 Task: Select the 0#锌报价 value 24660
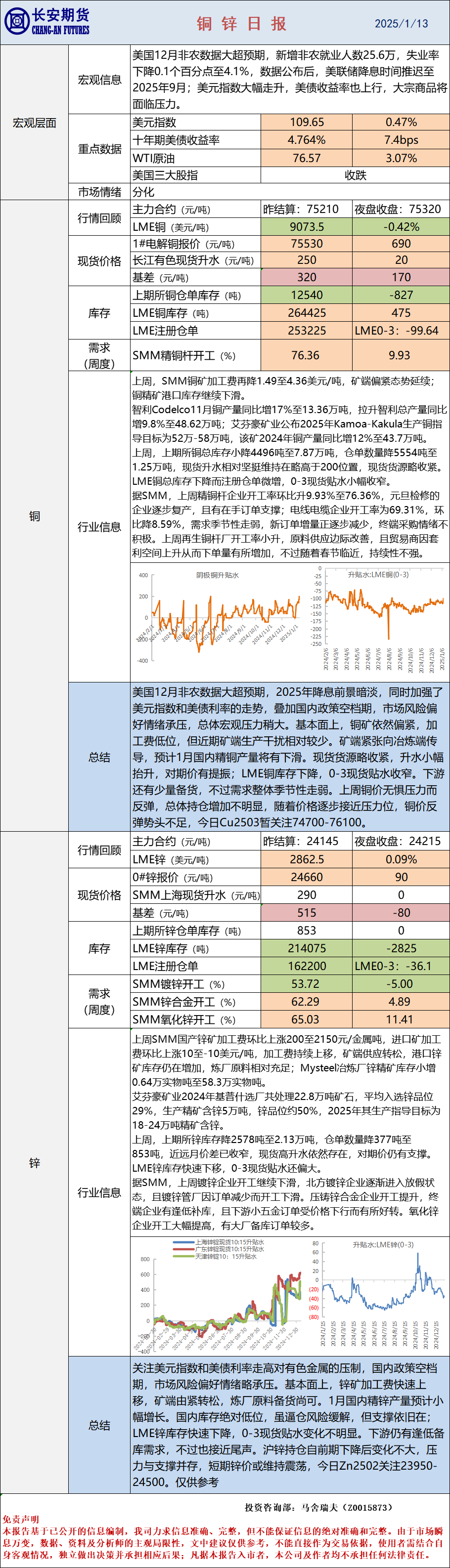(306, 877)
